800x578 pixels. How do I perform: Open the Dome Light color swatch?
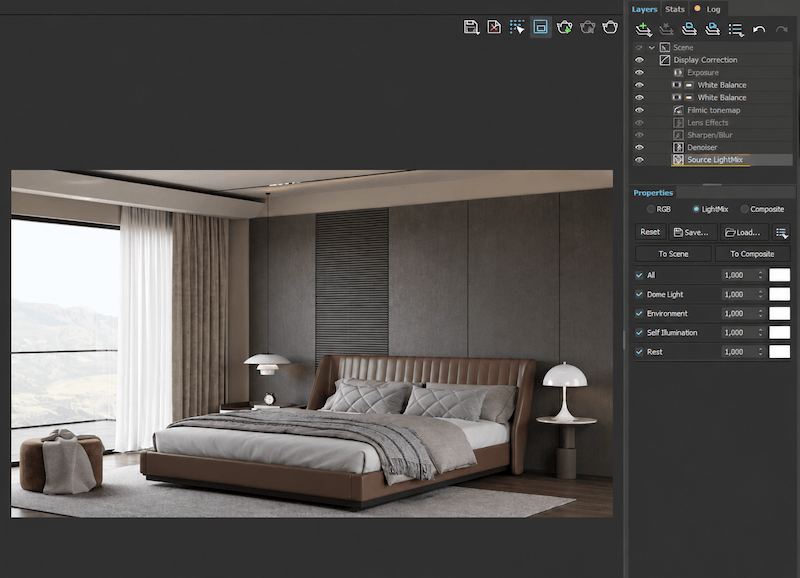(x=779, y=294)
